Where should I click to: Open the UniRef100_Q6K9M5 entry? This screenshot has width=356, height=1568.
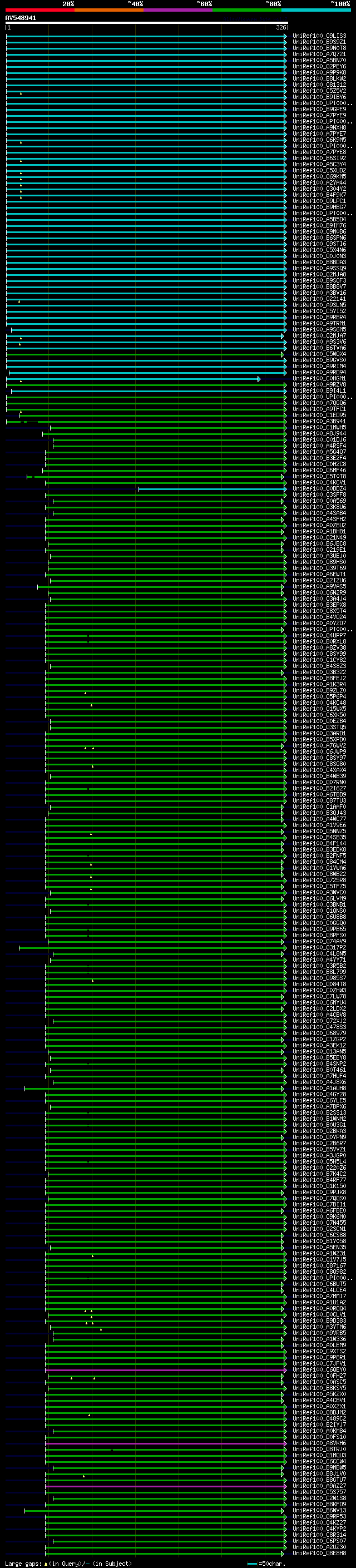(319, 140)
